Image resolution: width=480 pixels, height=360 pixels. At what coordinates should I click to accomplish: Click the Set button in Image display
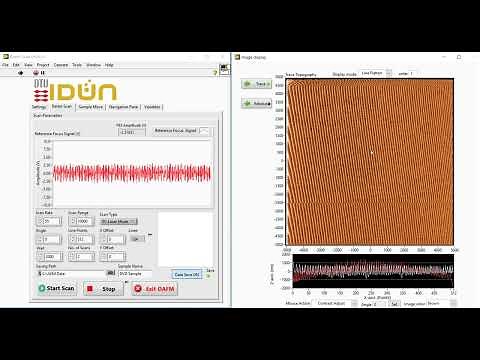click(x=395, y=304)
